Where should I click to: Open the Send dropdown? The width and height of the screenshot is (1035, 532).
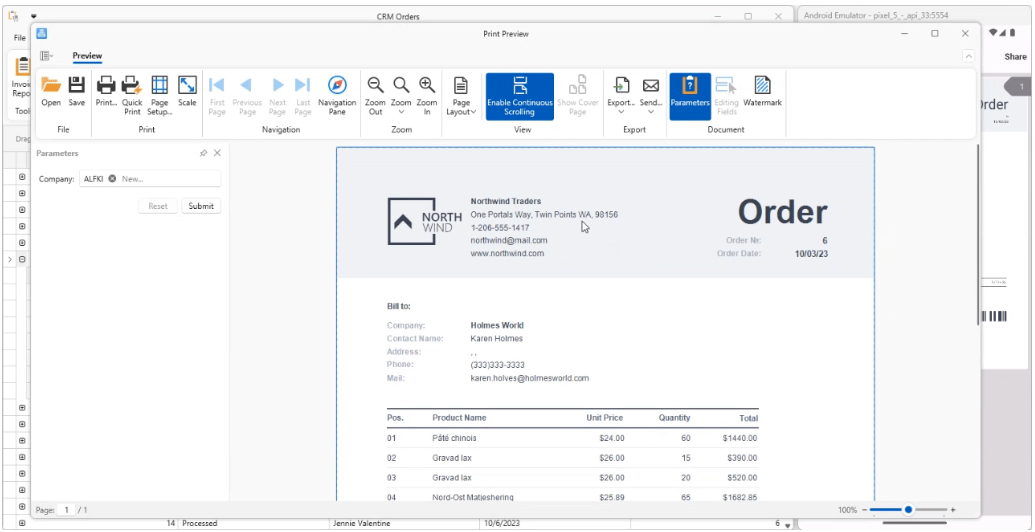[651, 95]
